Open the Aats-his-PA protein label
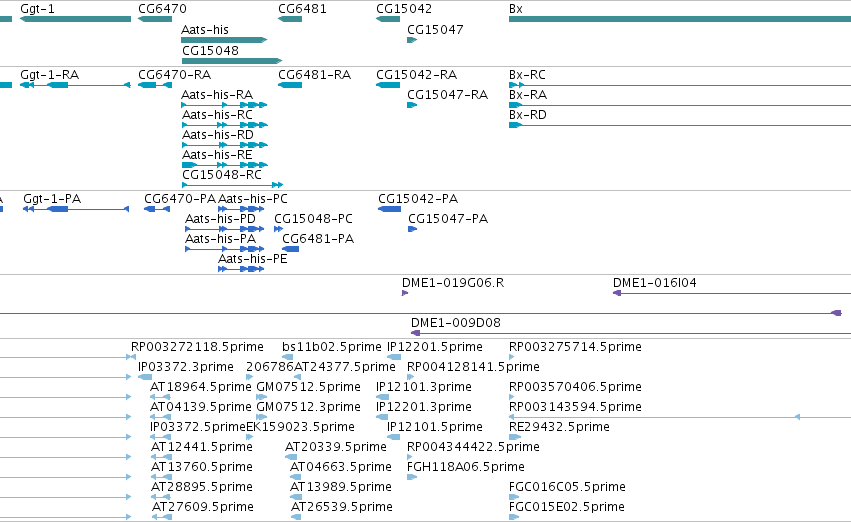 pyautogui.click(x=220, y=239)
